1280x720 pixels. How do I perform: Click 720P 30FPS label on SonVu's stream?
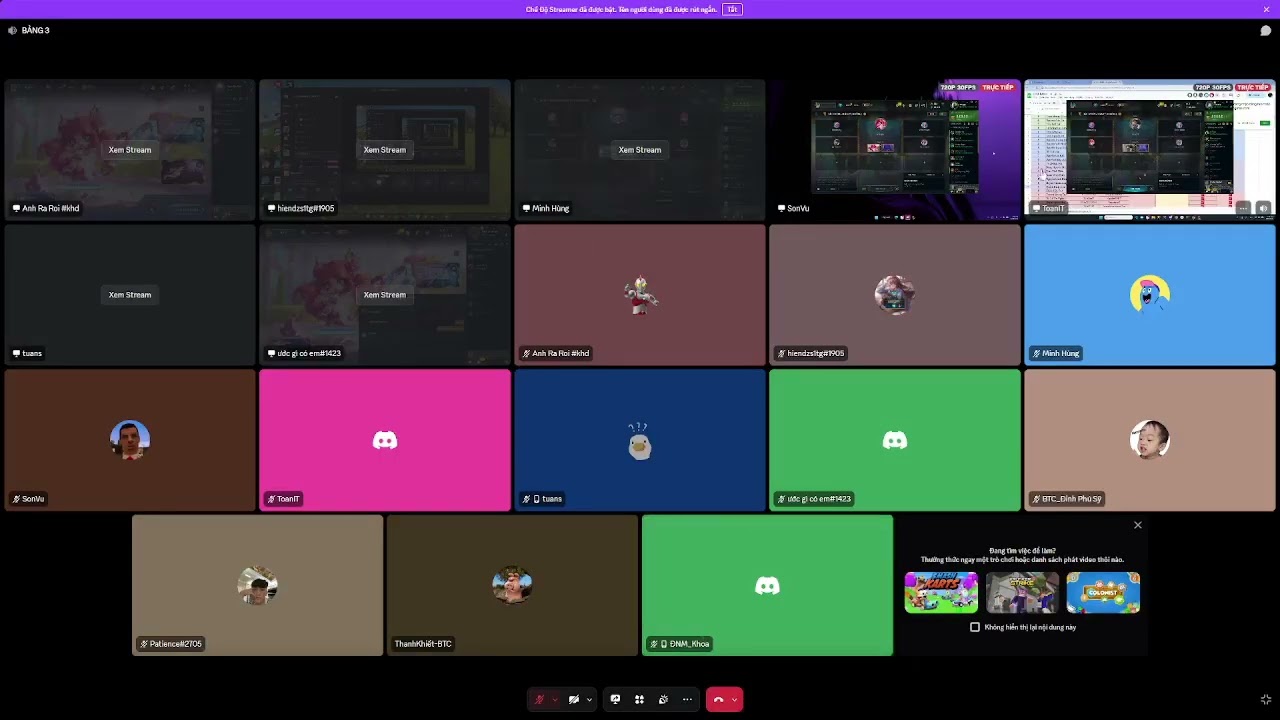[x=958, y=88]
